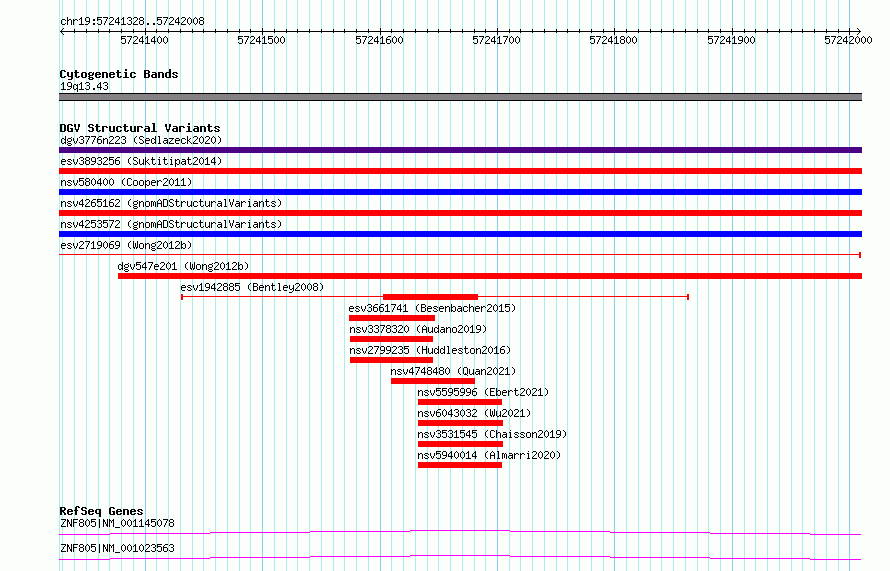
Task: Click the 57241600 ruler position
Action: click(379, 40)
